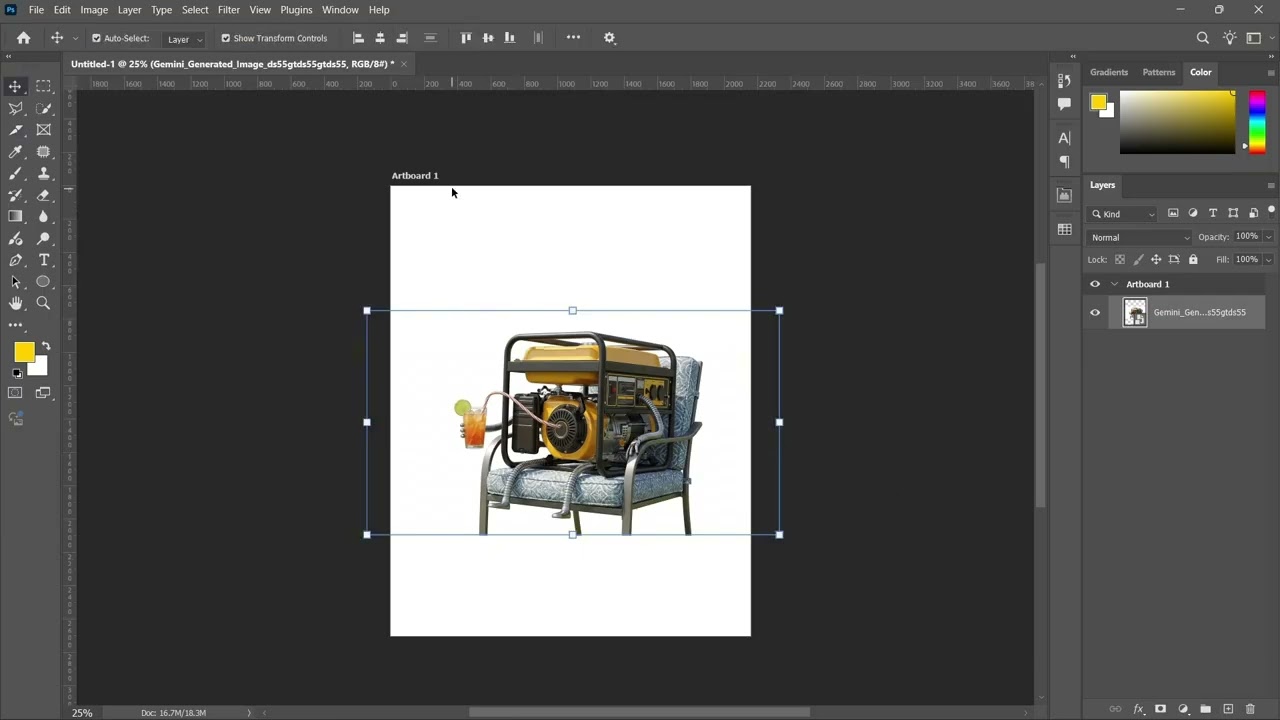Screen dimensions: 1280x720
Task: Select the Move tool in toolbox
Action: (x=15, y=87)
